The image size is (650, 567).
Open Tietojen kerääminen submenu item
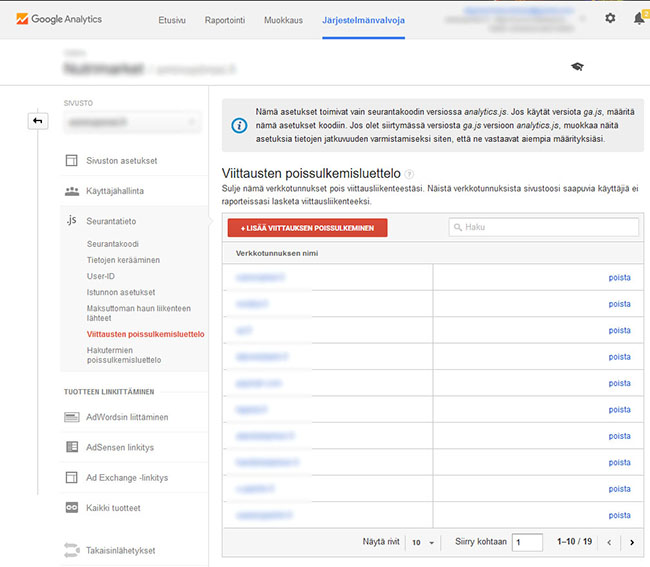pyautogui.click(x=123, y=260)
